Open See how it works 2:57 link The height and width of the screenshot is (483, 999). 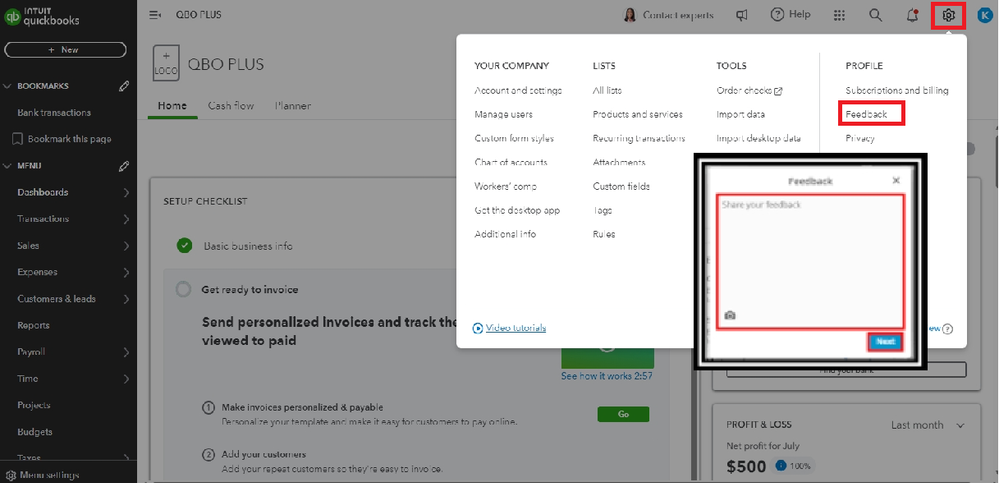point(607,376)
